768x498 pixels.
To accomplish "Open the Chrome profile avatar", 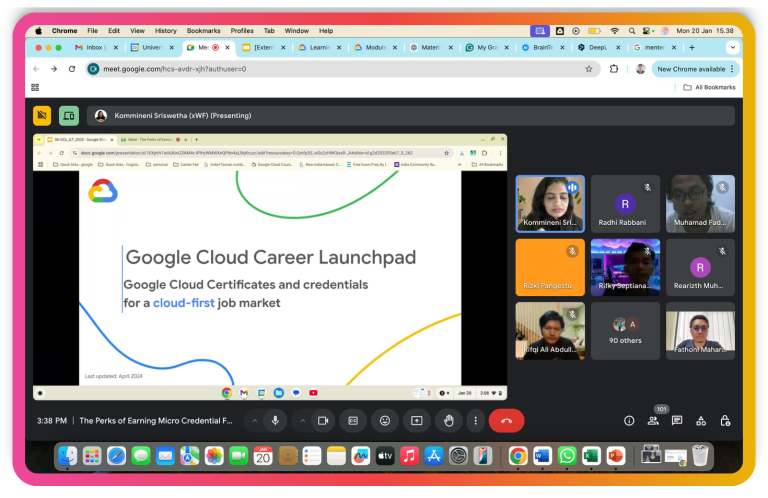I will (640, 69).
